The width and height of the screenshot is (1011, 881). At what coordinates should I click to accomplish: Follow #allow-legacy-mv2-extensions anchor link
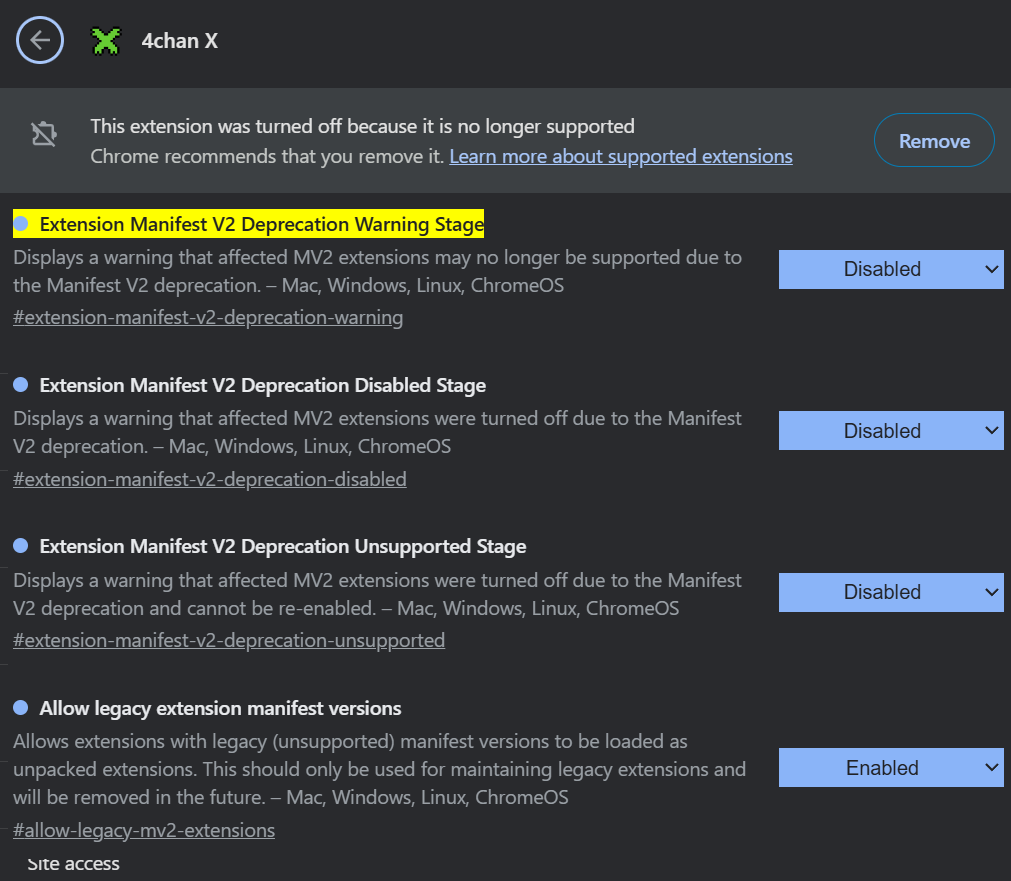point(144,830)
